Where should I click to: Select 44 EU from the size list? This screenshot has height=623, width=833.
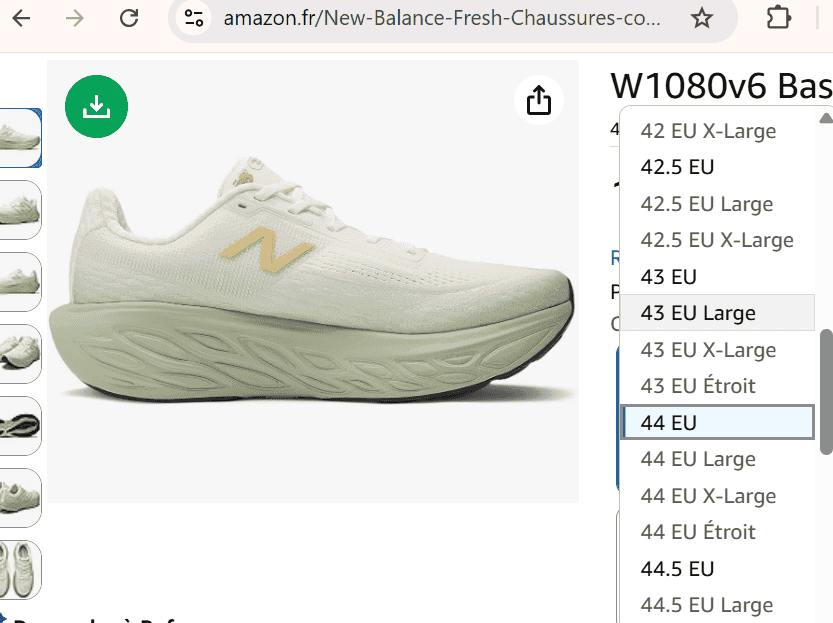[717, 421]
